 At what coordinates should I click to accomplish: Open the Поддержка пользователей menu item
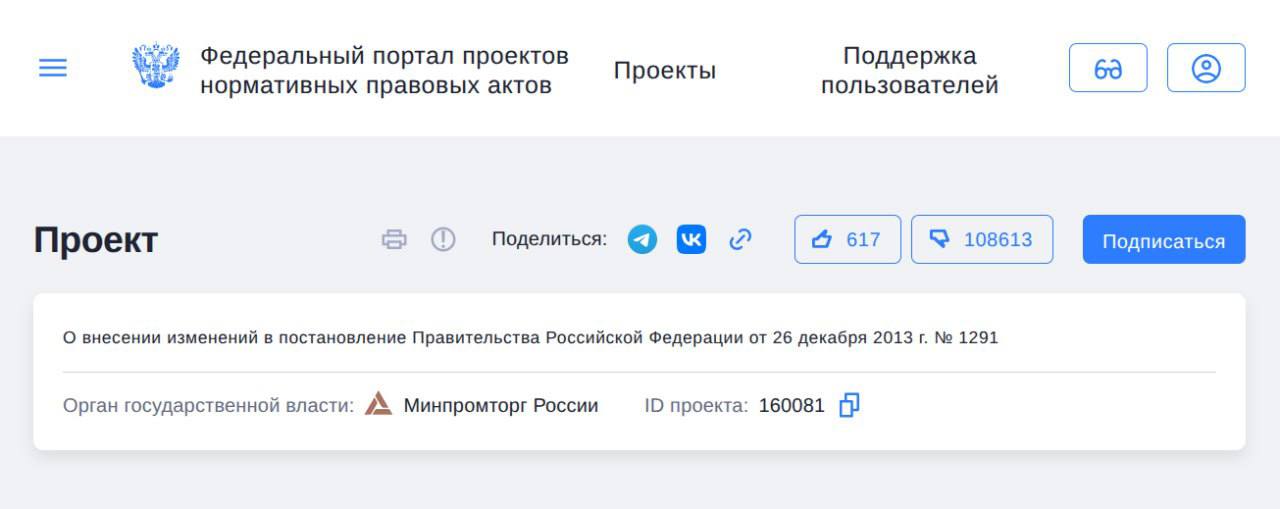909,71
